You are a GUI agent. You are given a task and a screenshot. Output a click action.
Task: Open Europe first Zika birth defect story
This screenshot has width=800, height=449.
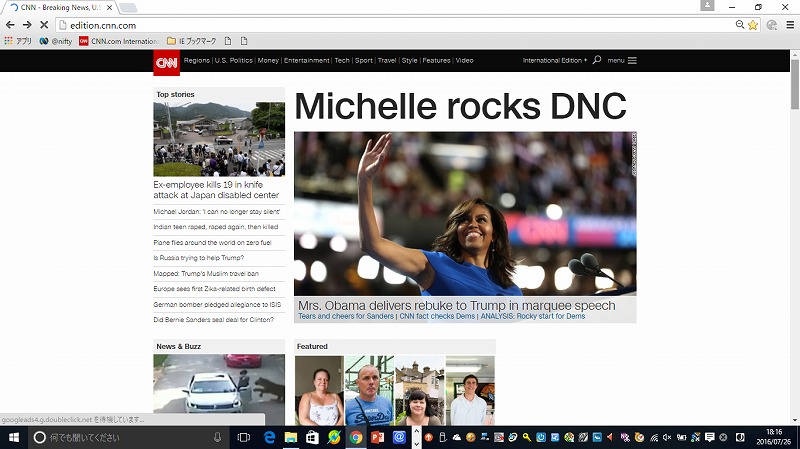coord(214,289)
